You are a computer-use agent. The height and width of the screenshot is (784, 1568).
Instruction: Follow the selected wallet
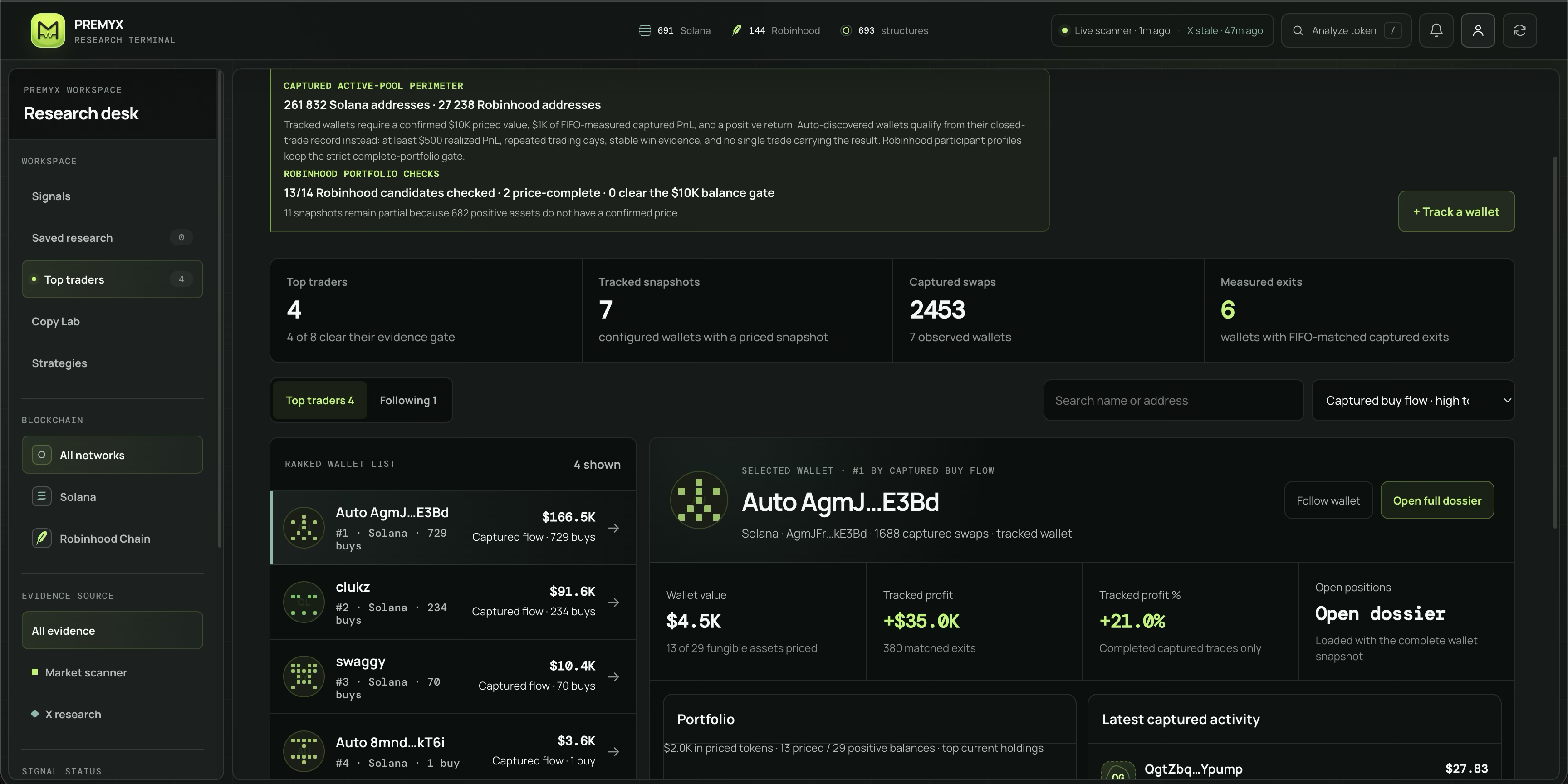point(1328,500)
